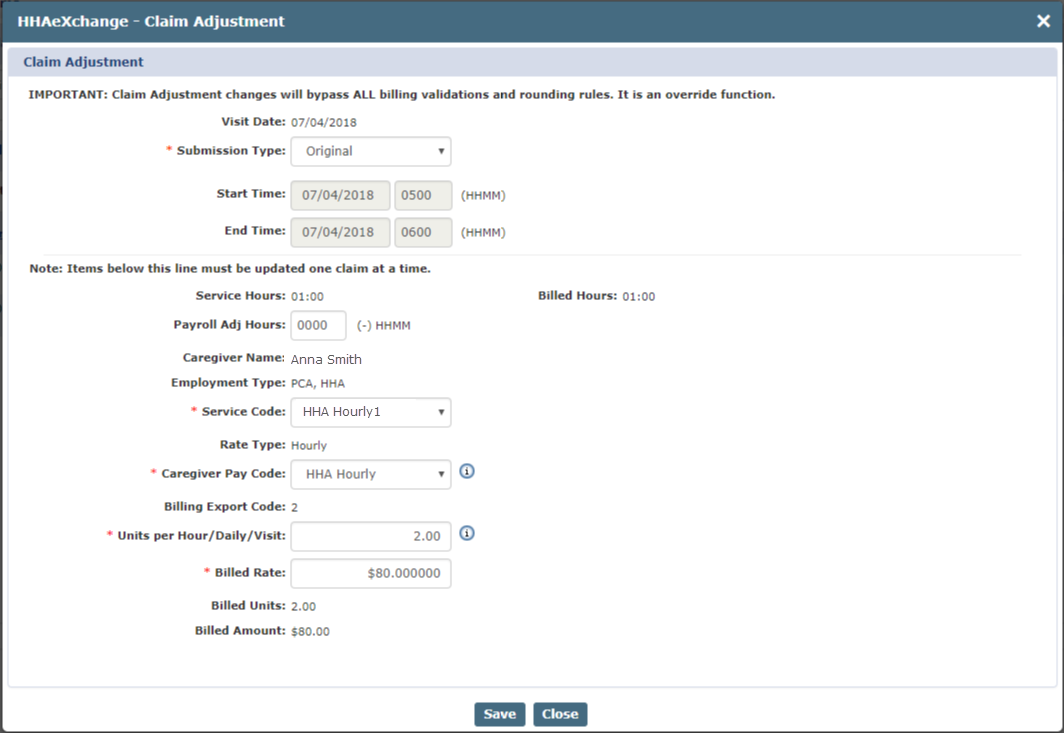Click the Start Time date field
Image resolution: width=1064 pixels, height=733 pixels.
coord(340,196)
